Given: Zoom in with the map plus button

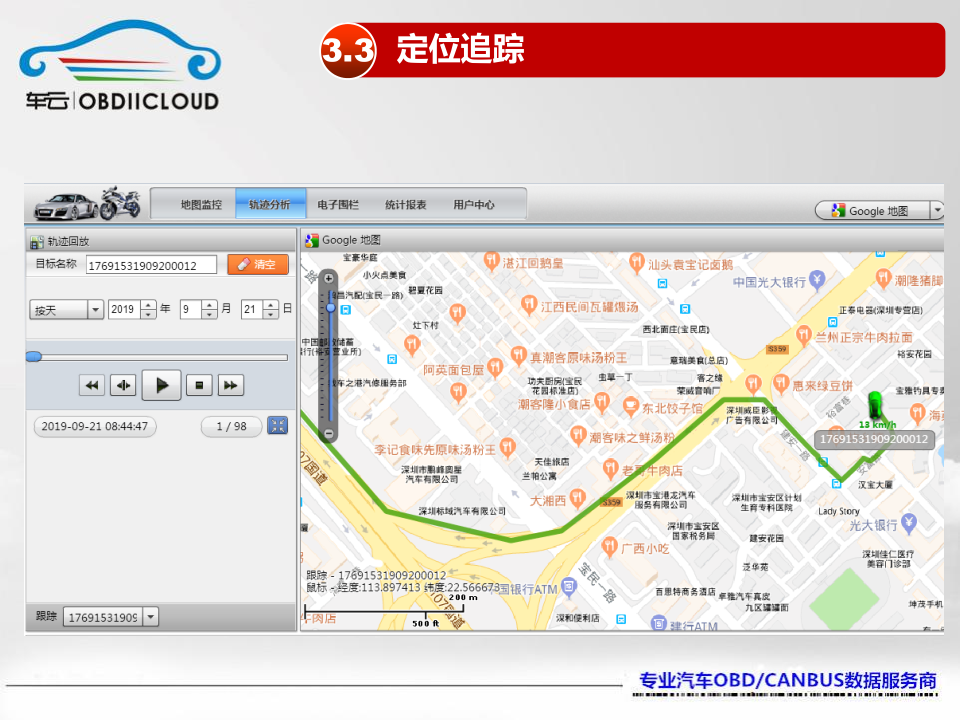Looking at the screenshot, I should pyautogui.click(x=329, y=278).
